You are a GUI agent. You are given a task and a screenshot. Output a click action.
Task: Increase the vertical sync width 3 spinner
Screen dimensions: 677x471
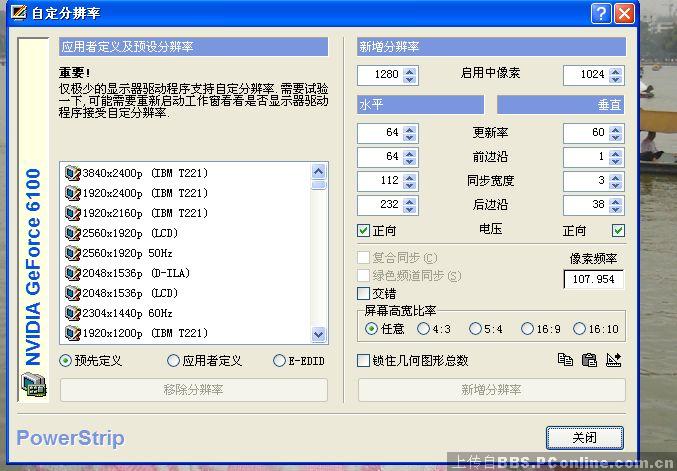point(616,177)
